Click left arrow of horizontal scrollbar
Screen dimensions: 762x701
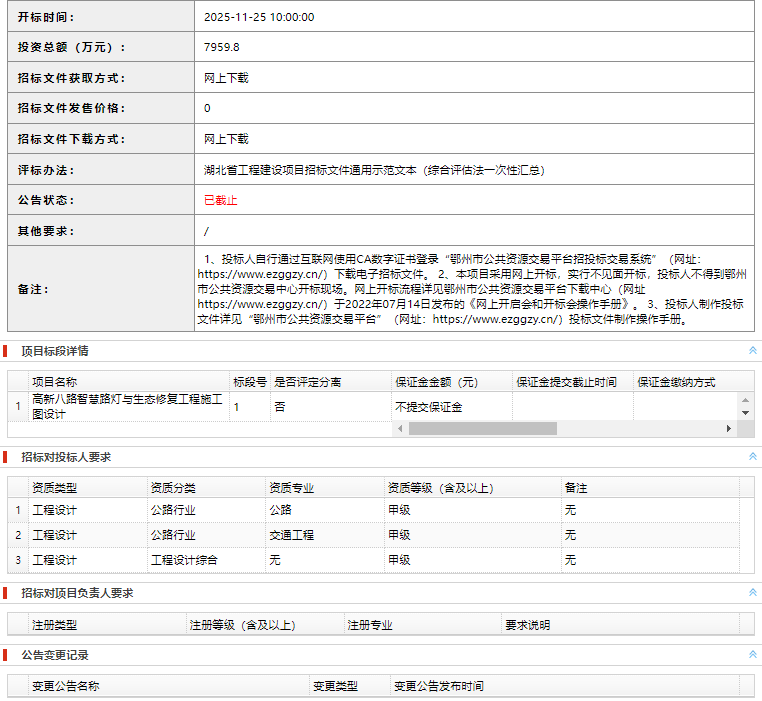point(400,428)
